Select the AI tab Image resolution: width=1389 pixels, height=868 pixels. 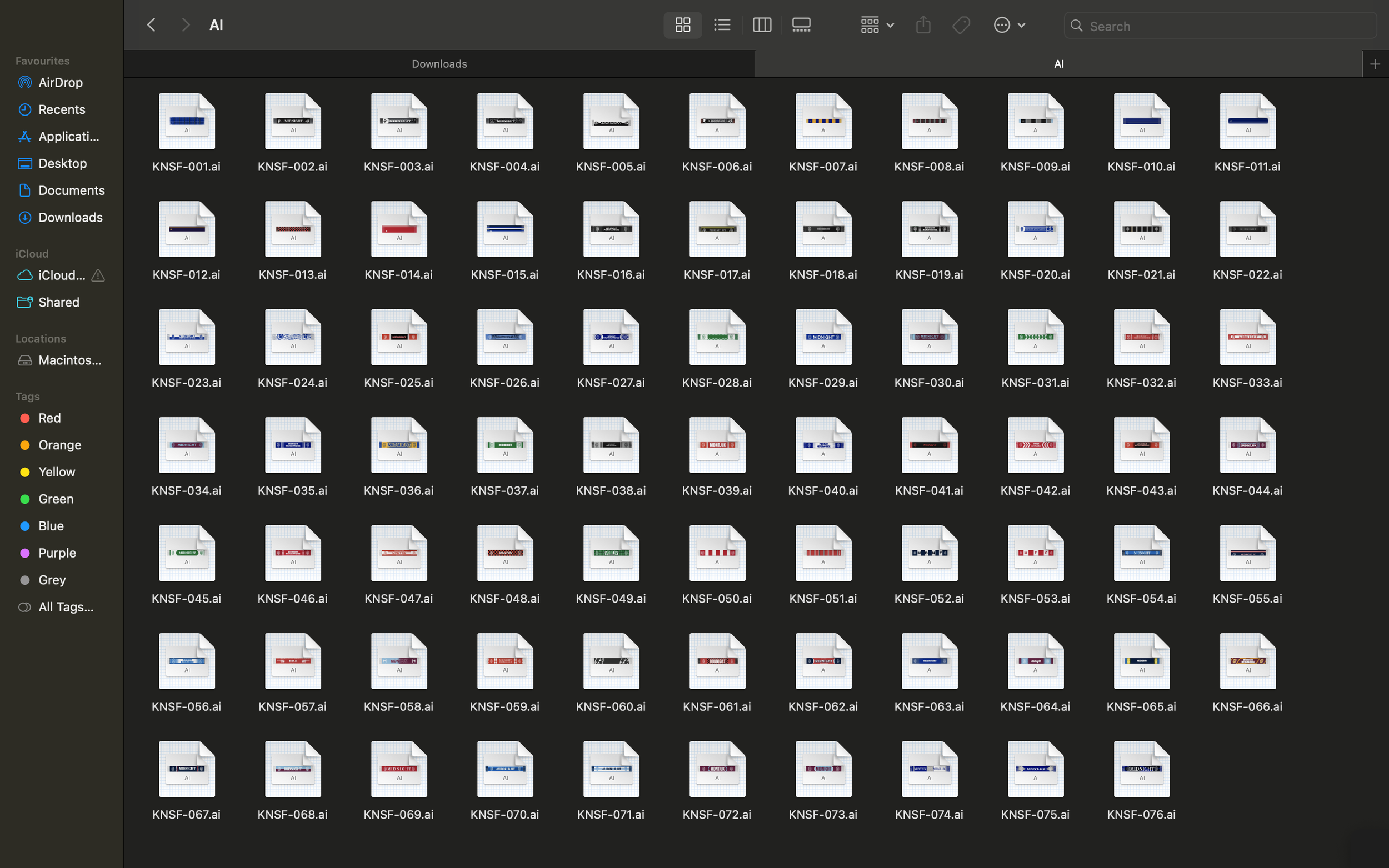[x=1059, y=63]
